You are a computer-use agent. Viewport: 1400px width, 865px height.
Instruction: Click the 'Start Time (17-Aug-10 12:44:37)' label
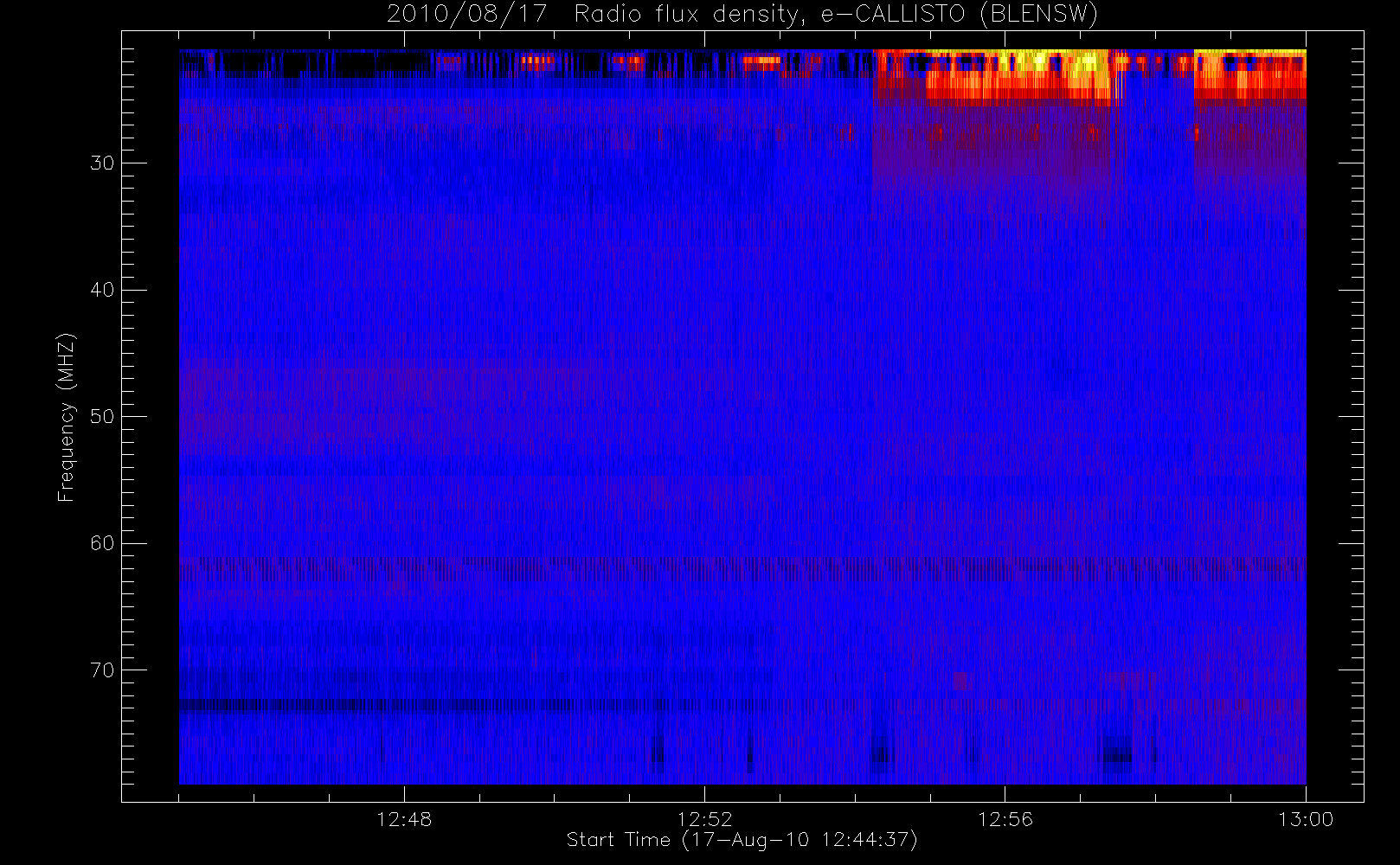(742, 840)
